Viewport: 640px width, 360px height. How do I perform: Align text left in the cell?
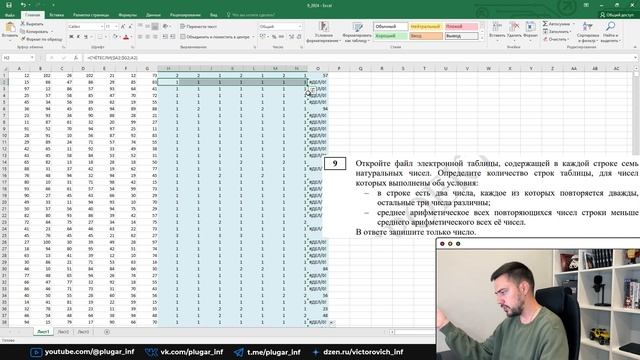pyautogui.click(x=140, y=37)
